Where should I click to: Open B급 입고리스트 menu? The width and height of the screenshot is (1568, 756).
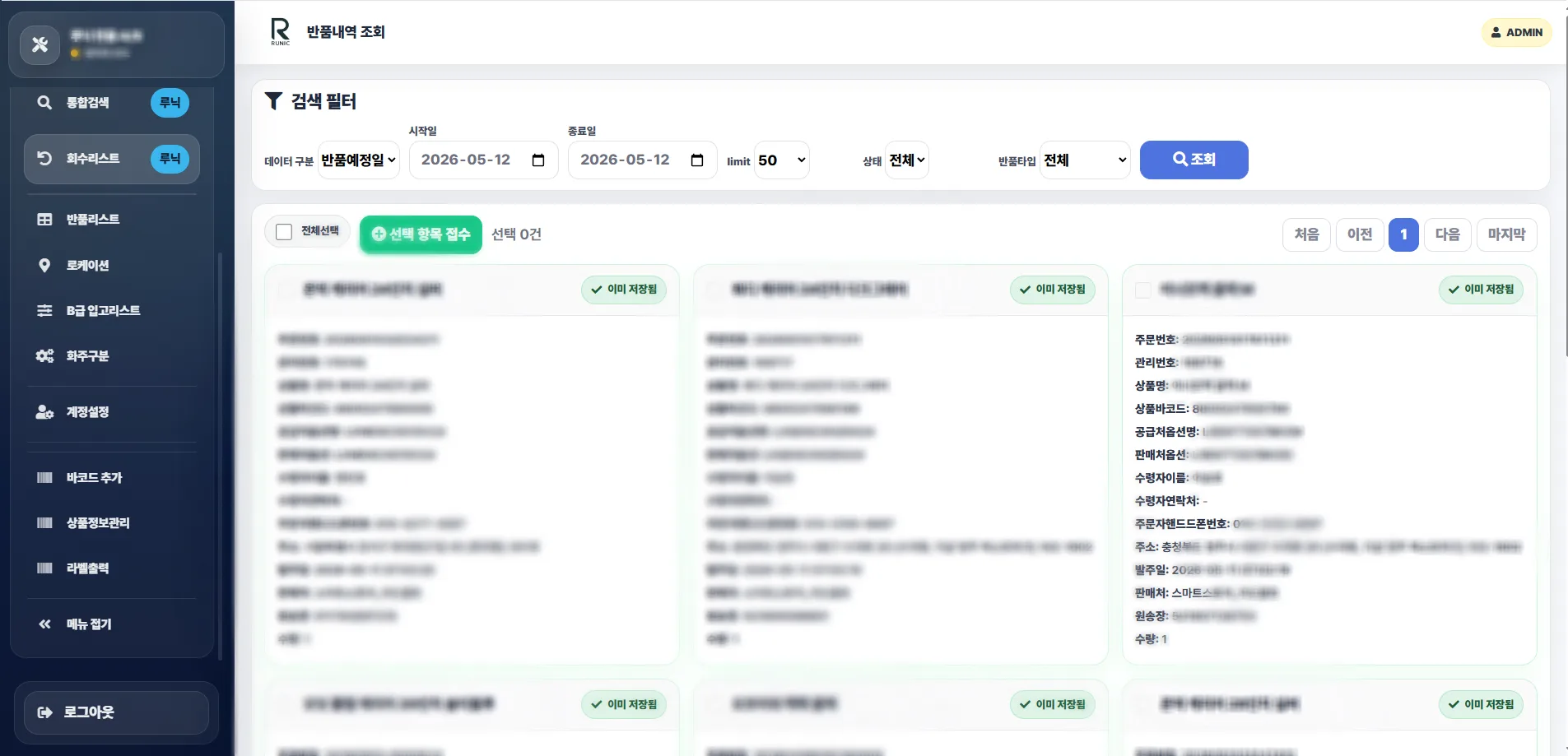(x=112, y=311)
